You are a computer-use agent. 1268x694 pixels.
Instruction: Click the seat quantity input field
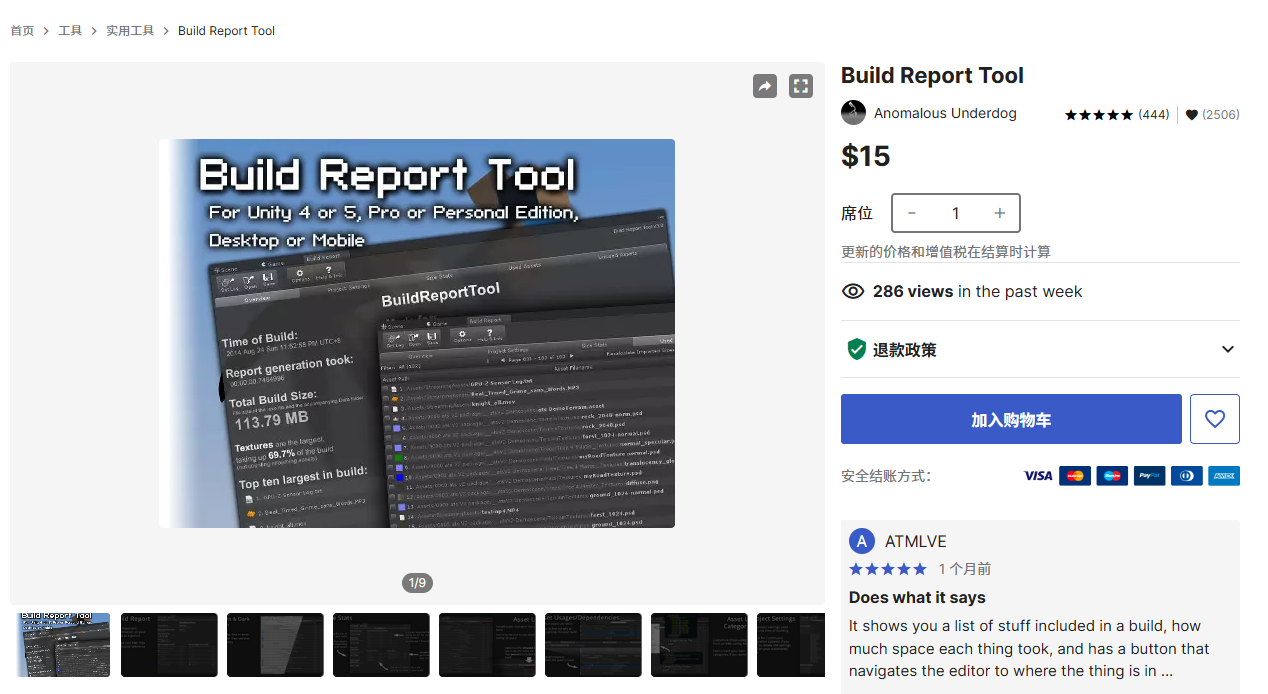pyautogui.click(x=956, y=213)
